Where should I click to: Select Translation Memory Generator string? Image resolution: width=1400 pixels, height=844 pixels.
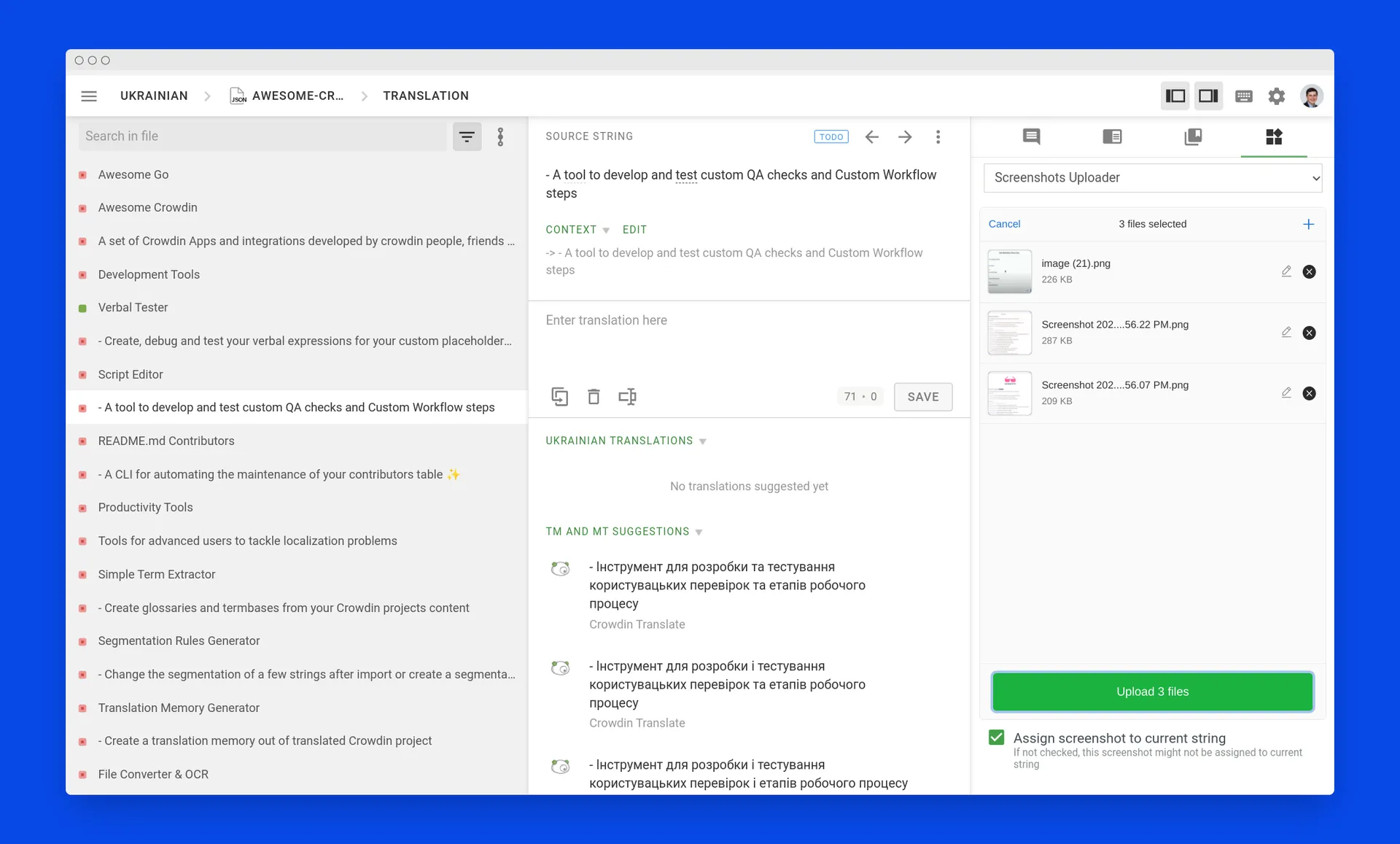(297, 708)
